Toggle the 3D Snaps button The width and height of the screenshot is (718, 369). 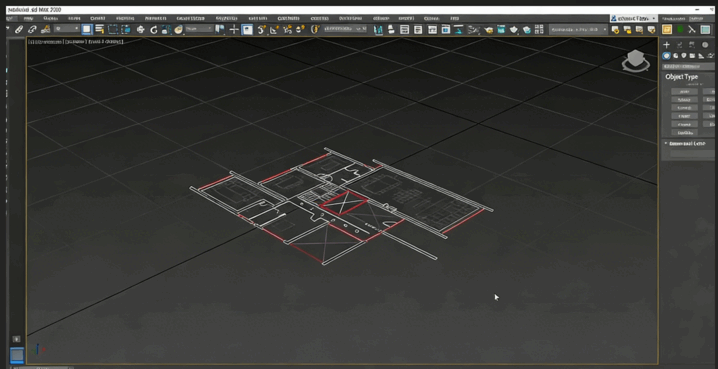tap(262, 30)
